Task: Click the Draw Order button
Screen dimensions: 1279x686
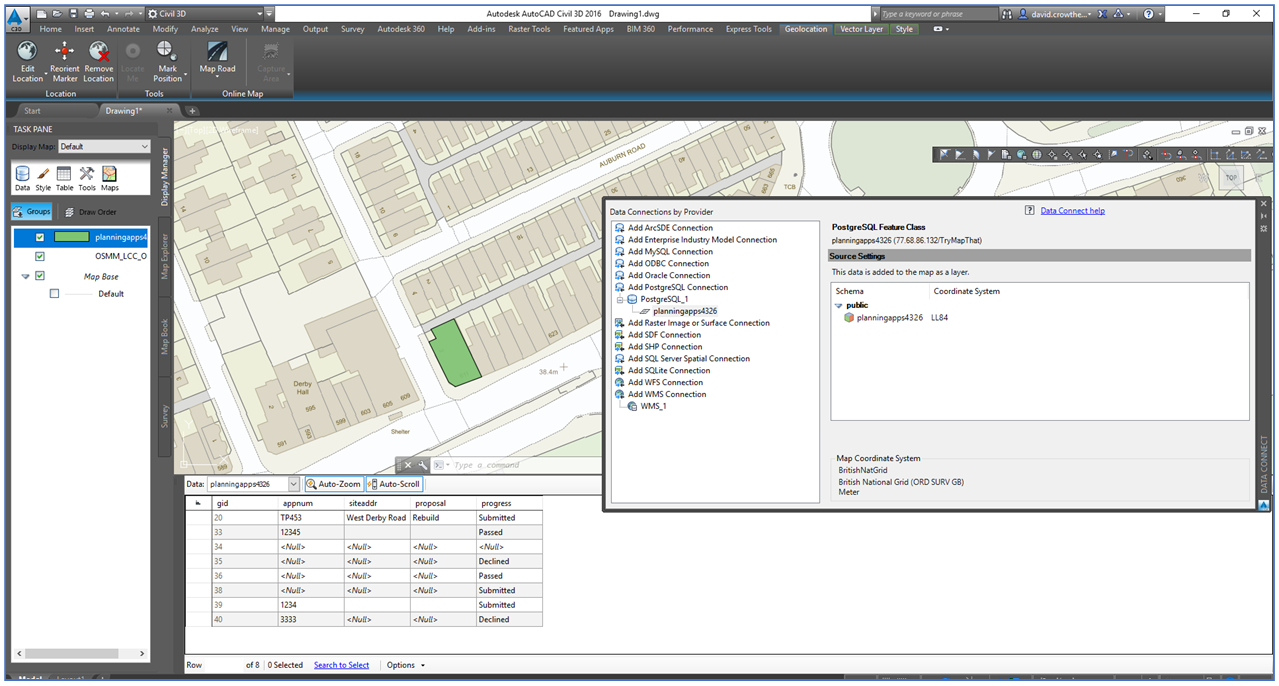Action: tap(90, 212)
